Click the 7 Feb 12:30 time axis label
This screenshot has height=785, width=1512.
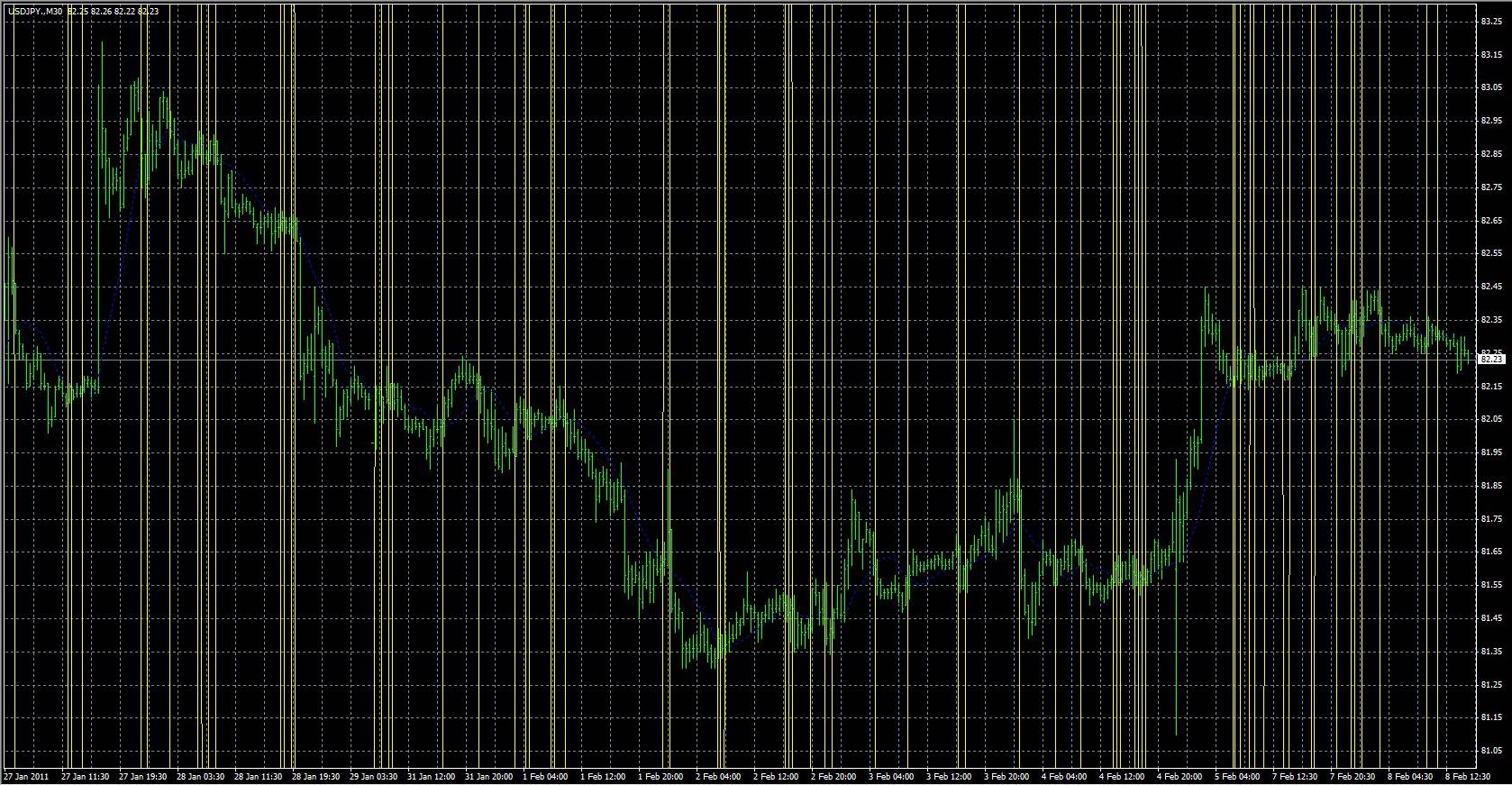click(1296, 776)
